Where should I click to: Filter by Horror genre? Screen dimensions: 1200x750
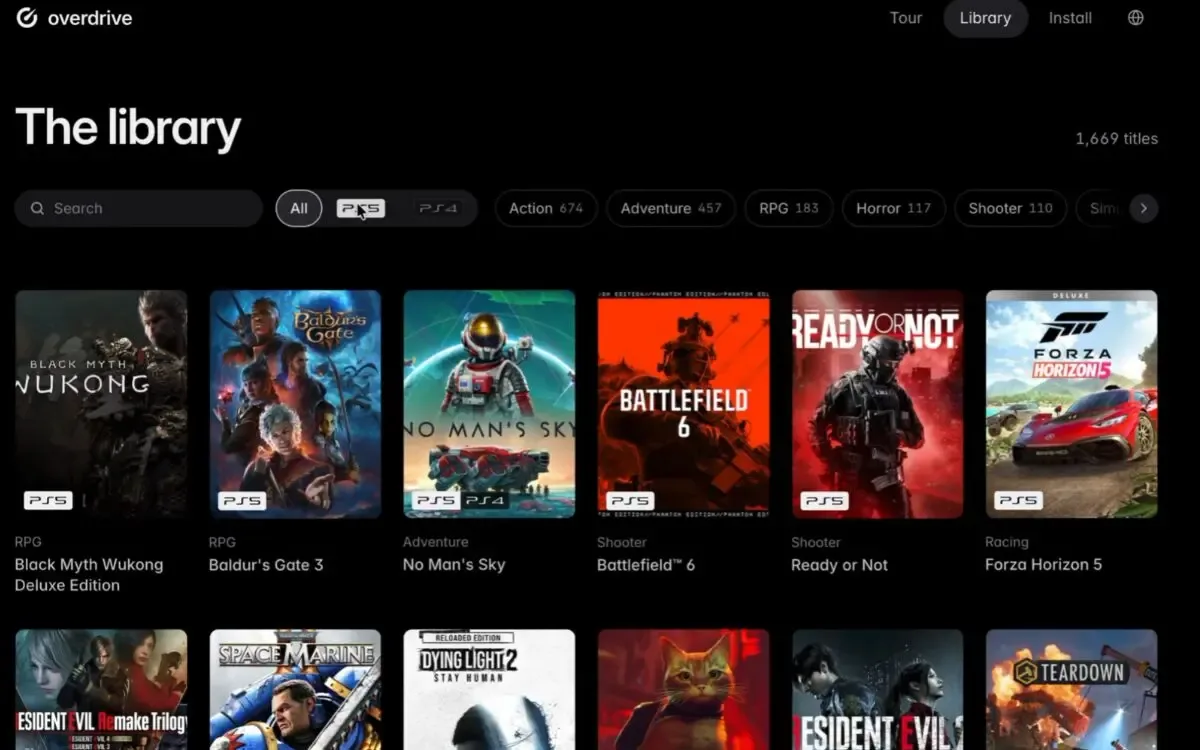point(893,208)
